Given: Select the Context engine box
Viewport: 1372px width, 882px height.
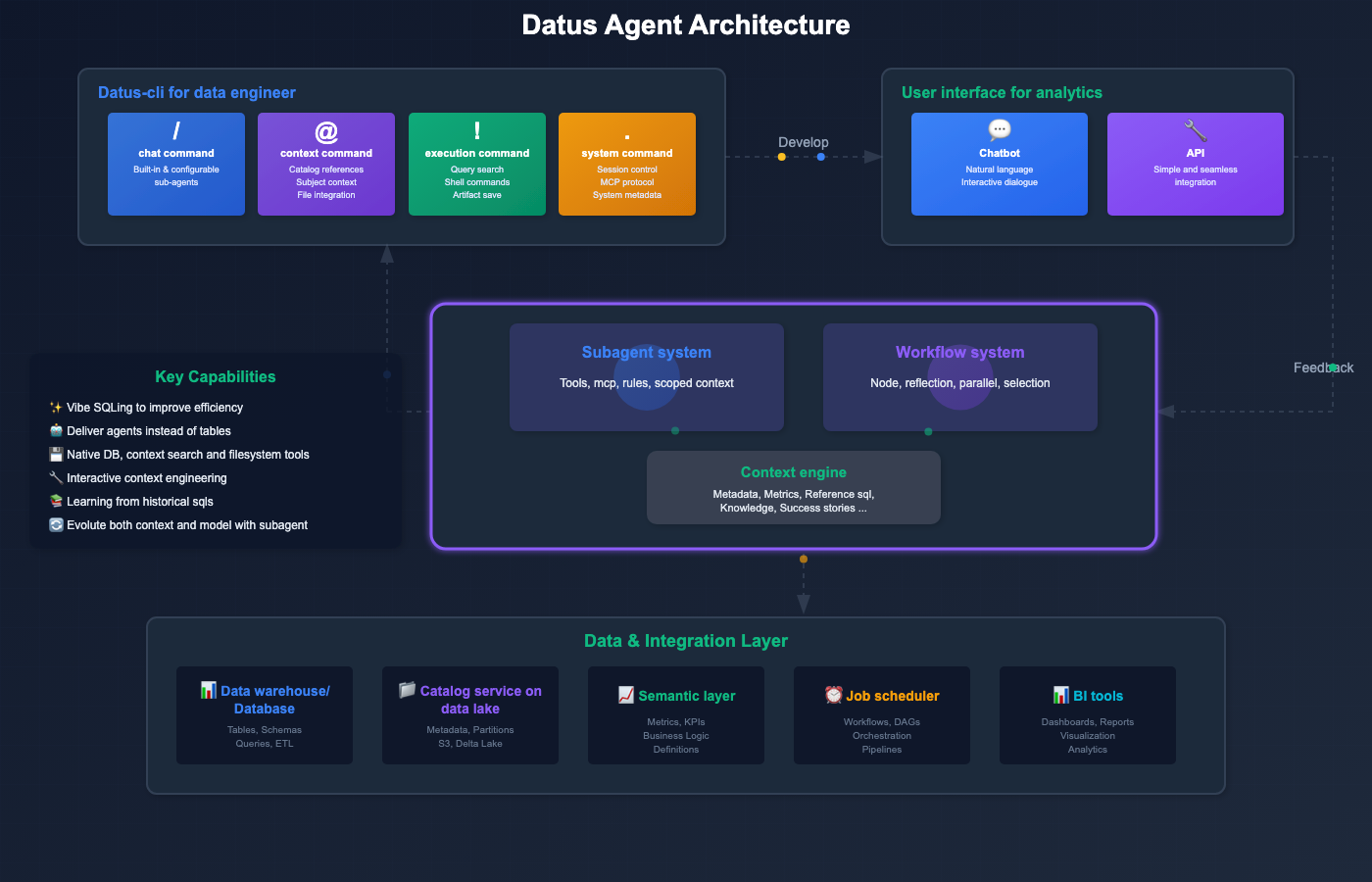Looking at the screenshot, I should click(794, 488).
